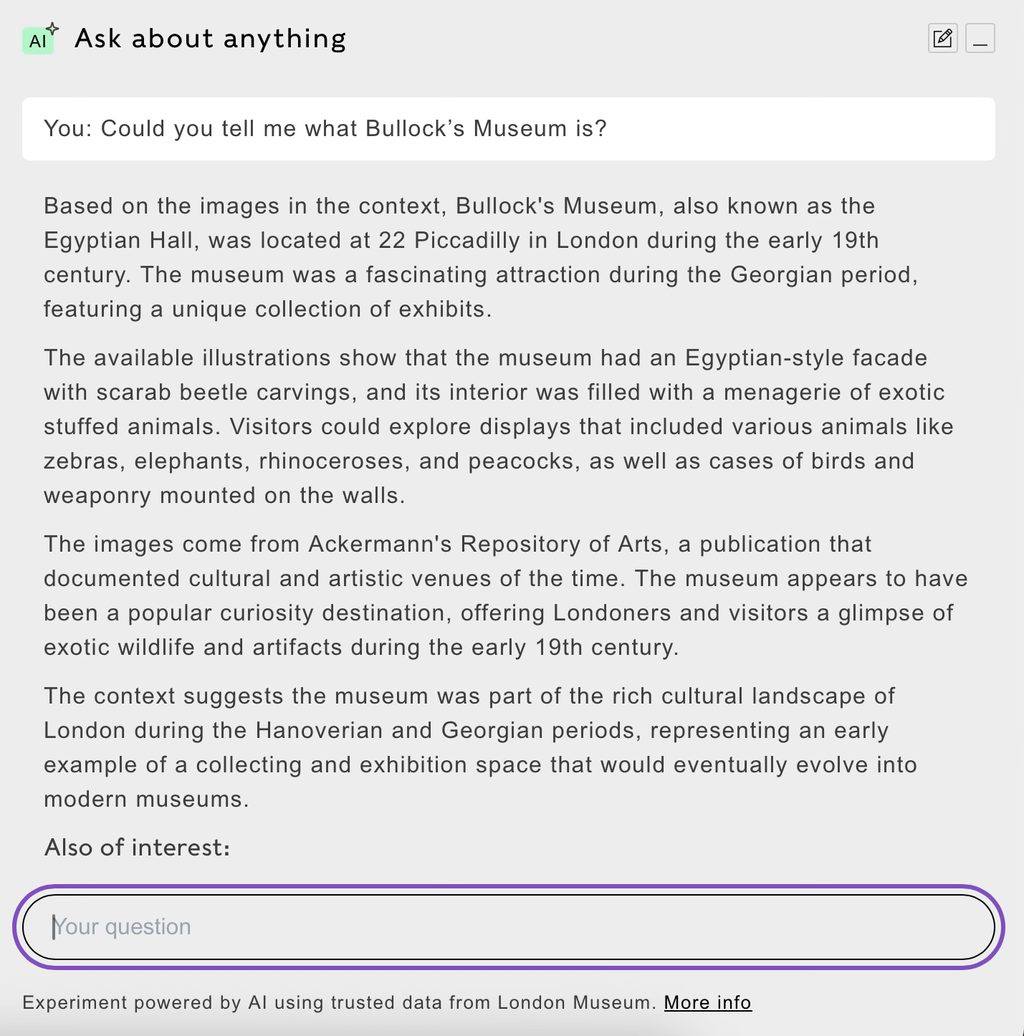This screenshot has width=1024, height=1036.
Task: Open the 'More info' link
Action: [707, 1002]
